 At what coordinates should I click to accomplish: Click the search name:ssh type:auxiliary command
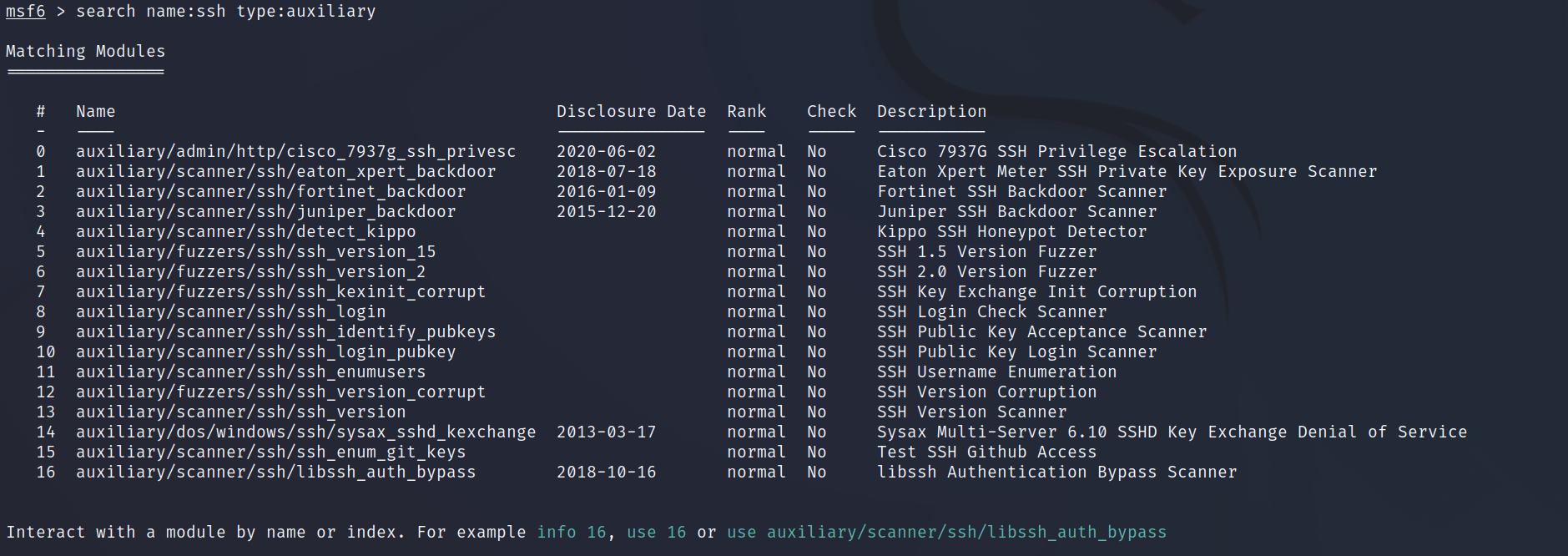(225, 12)
